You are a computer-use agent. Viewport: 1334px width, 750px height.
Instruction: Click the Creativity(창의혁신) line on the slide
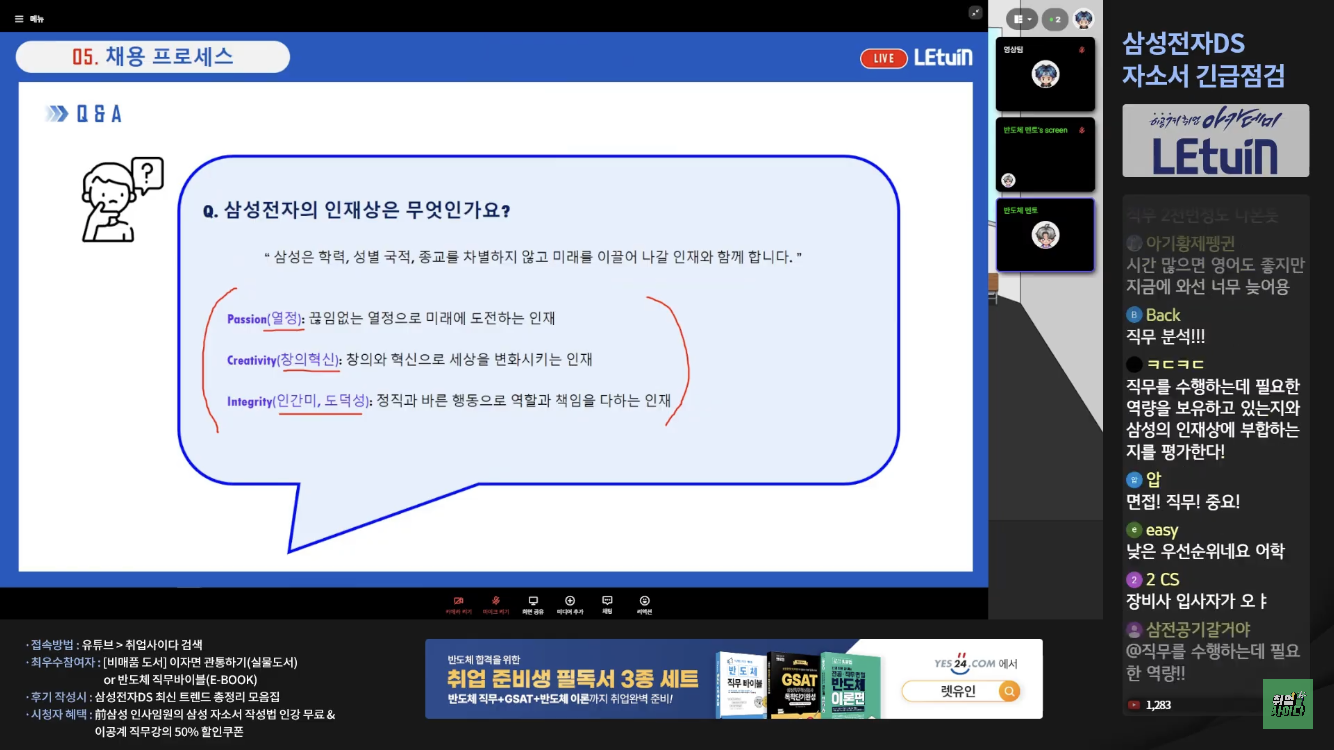[410, 360]
